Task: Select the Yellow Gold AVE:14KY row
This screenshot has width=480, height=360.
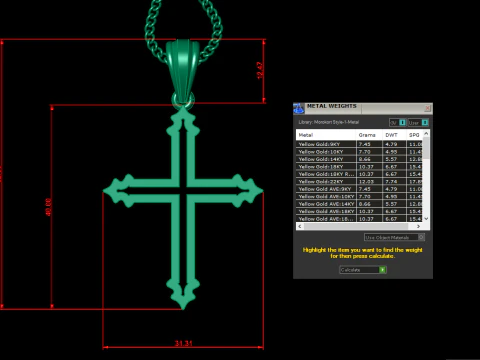Action: [359, 204]
